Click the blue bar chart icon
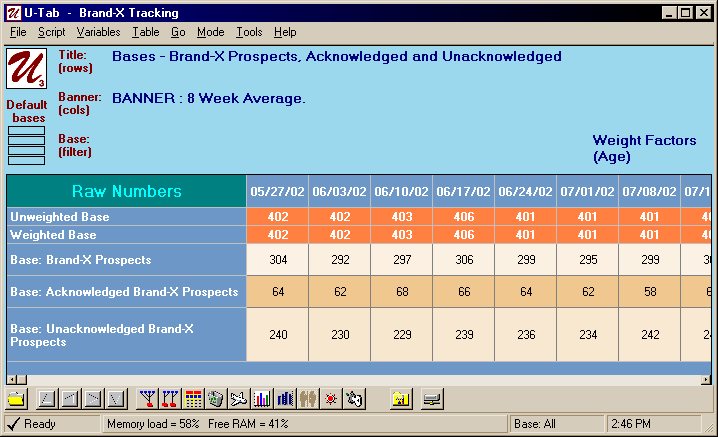 pos(285,399)
